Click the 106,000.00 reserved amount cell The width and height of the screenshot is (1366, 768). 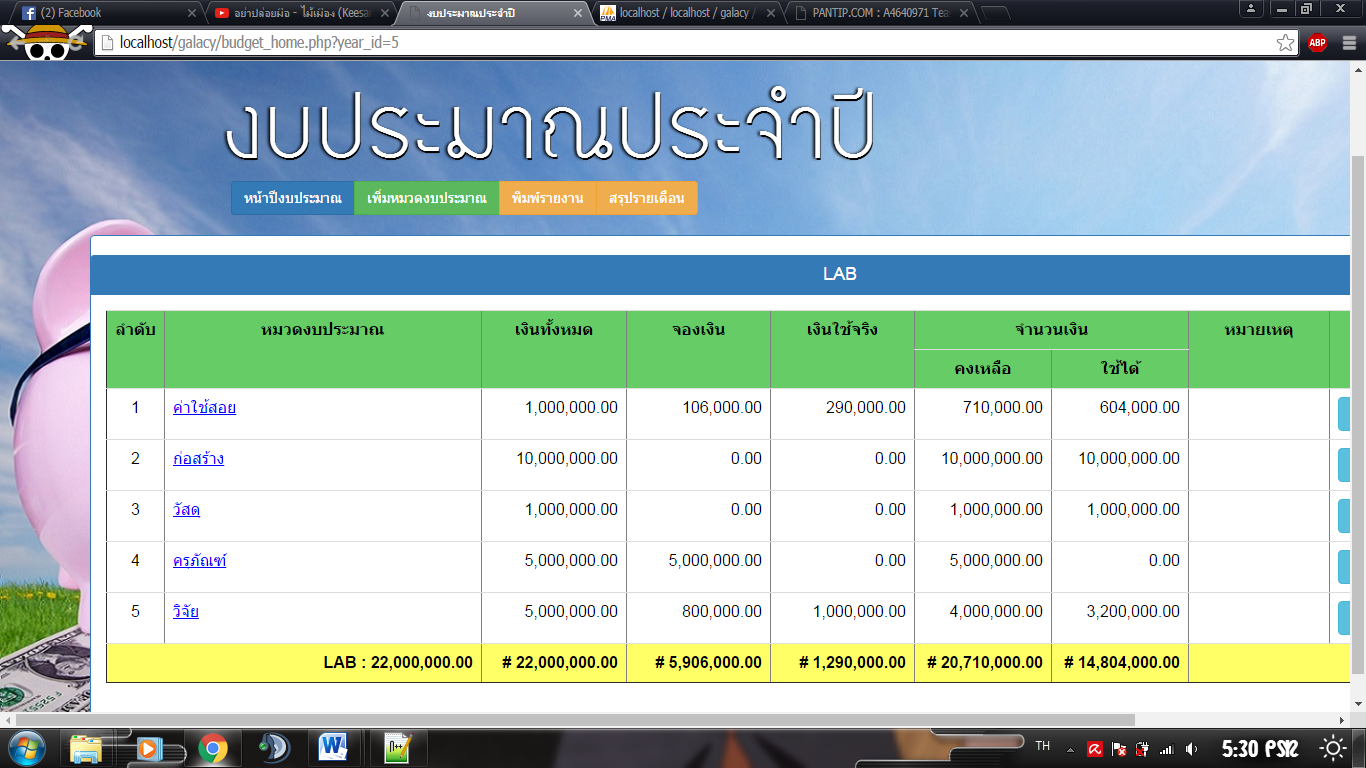click(698, 414)
